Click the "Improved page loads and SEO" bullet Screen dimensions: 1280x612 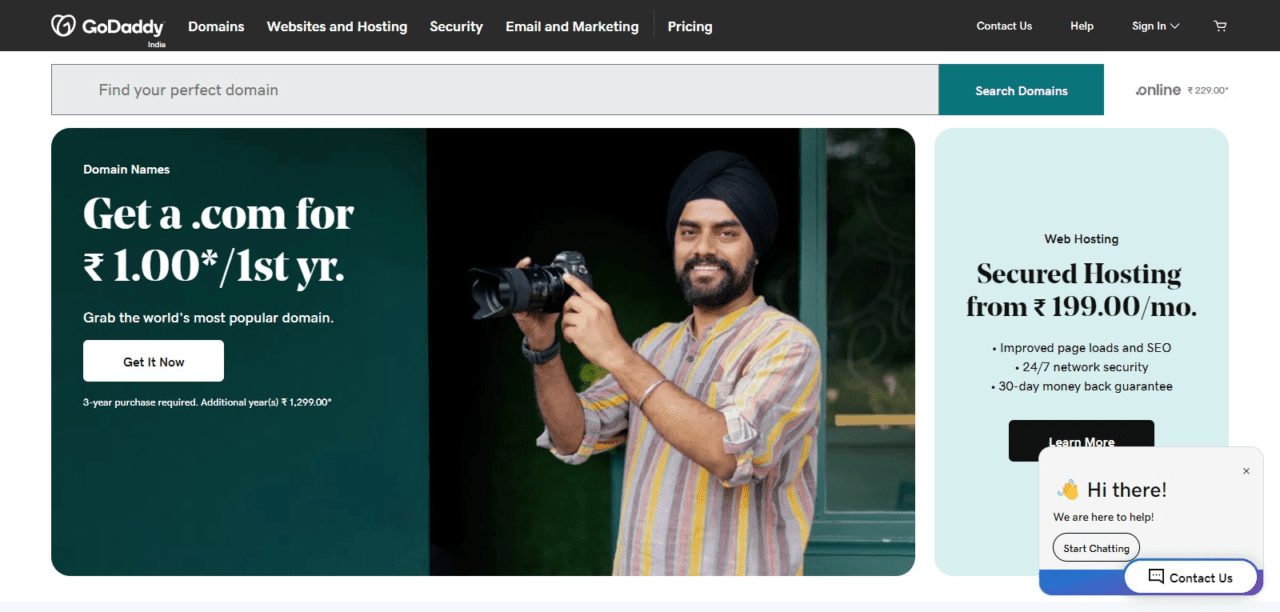coord(1081,348)
